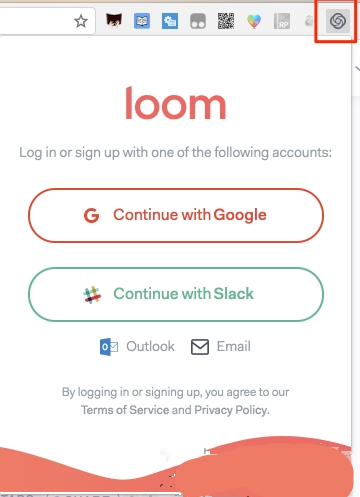360x497 pixels.
Task: Click the blue gear window extension icon
Action: pyautogui.click(x=170, y=21)
